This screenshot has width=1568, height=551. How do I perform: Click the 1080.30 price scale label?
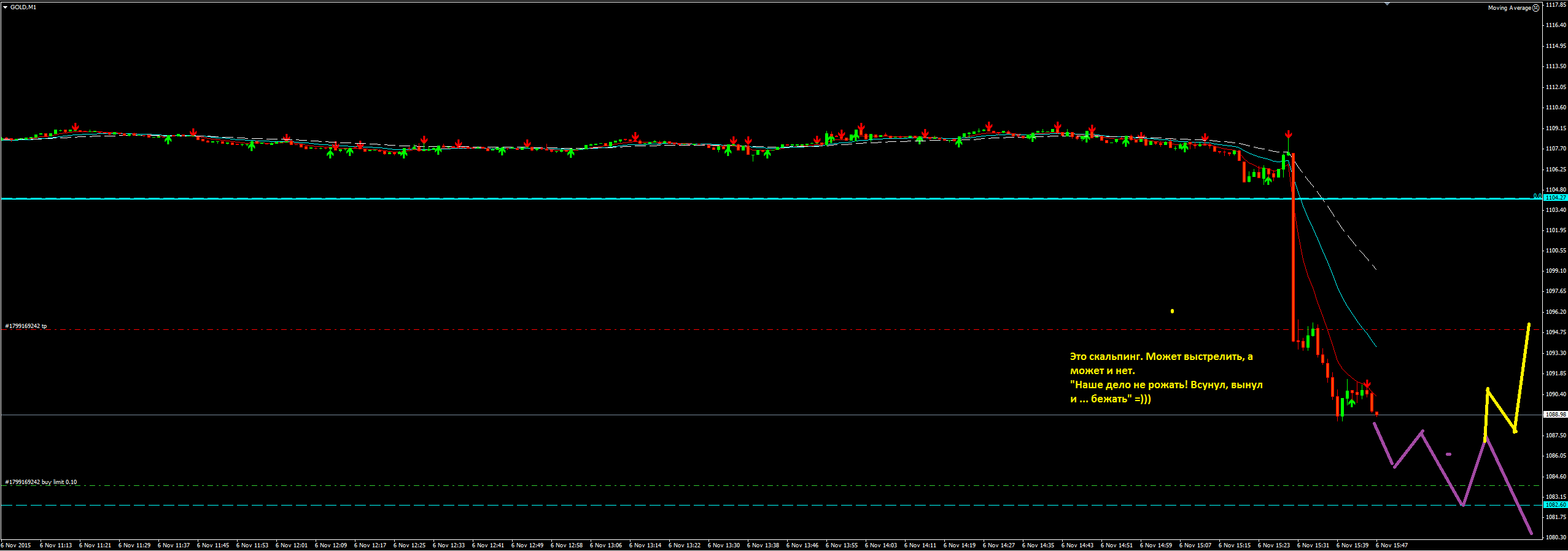click(x=1556, y=537)
